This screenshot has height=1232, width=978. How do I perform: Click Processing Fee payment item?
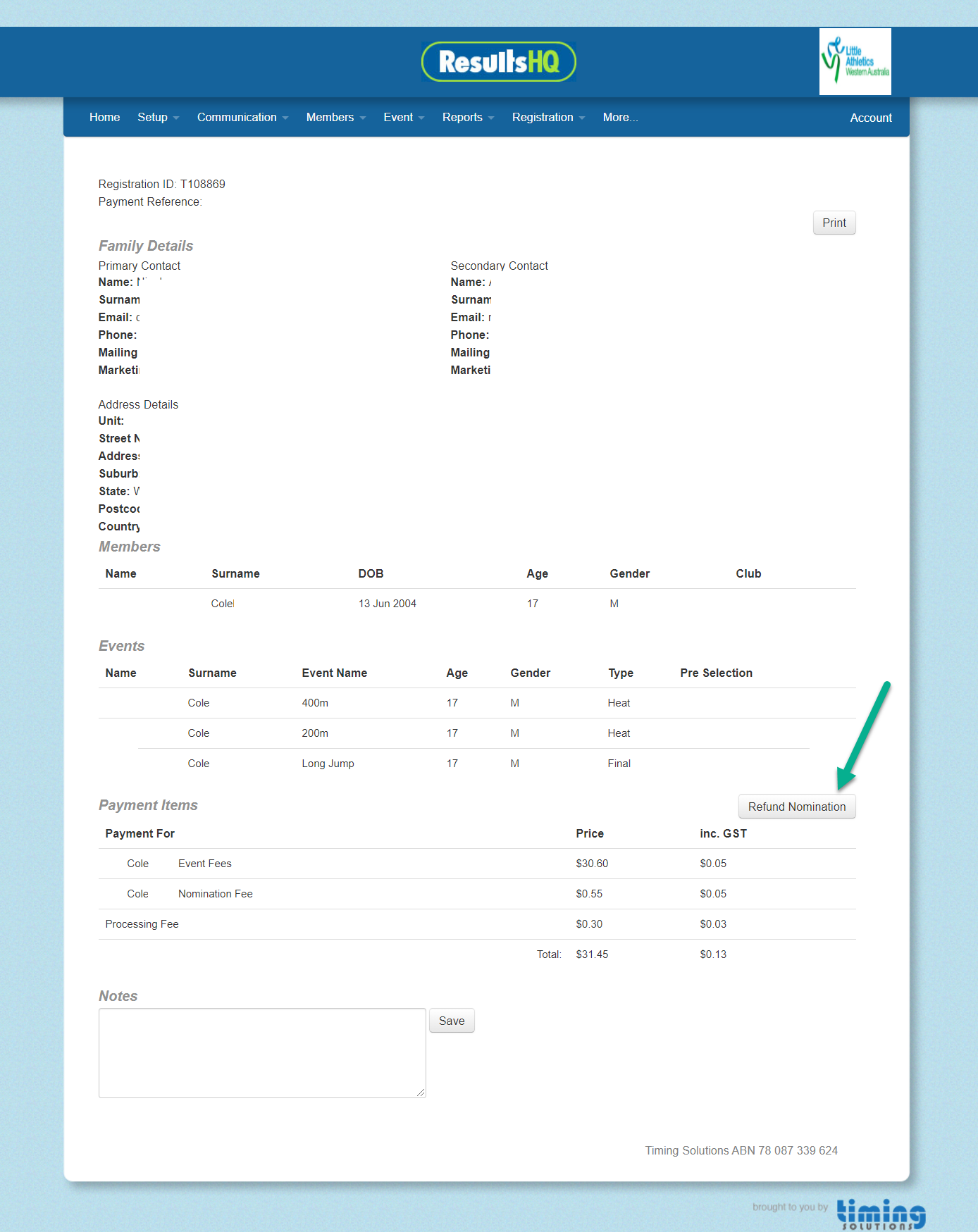click(x=142, y=924)
